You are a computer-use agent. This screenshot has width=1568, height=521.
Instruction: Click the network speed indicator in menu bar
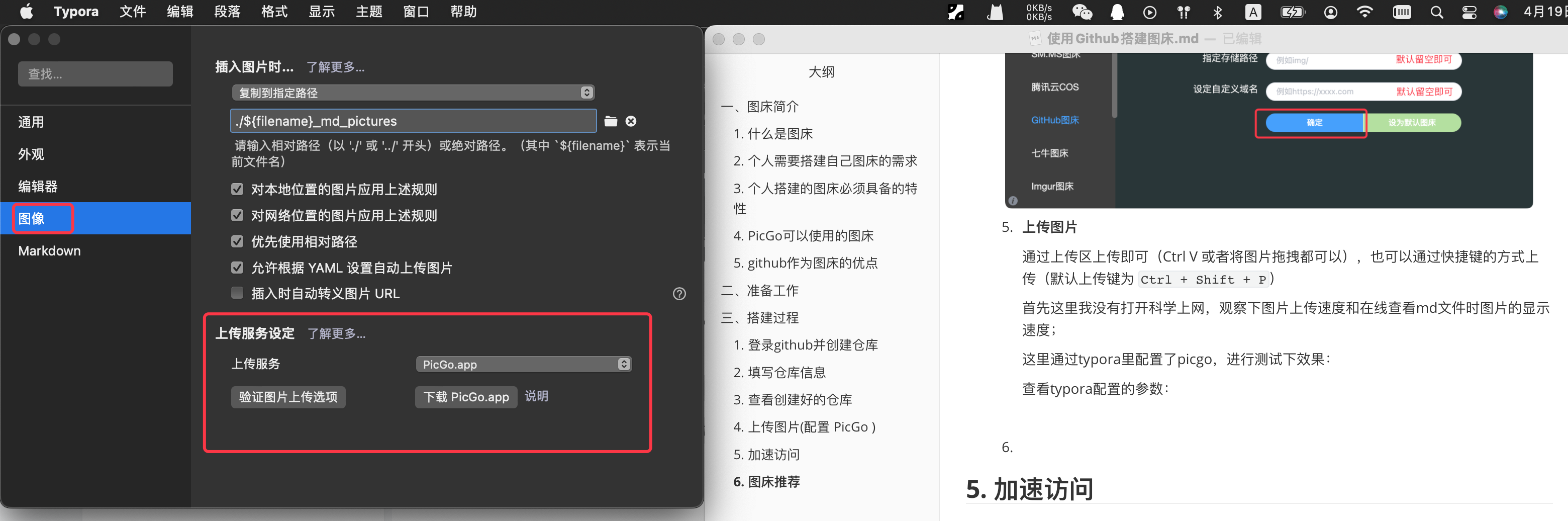point(1038,12)
